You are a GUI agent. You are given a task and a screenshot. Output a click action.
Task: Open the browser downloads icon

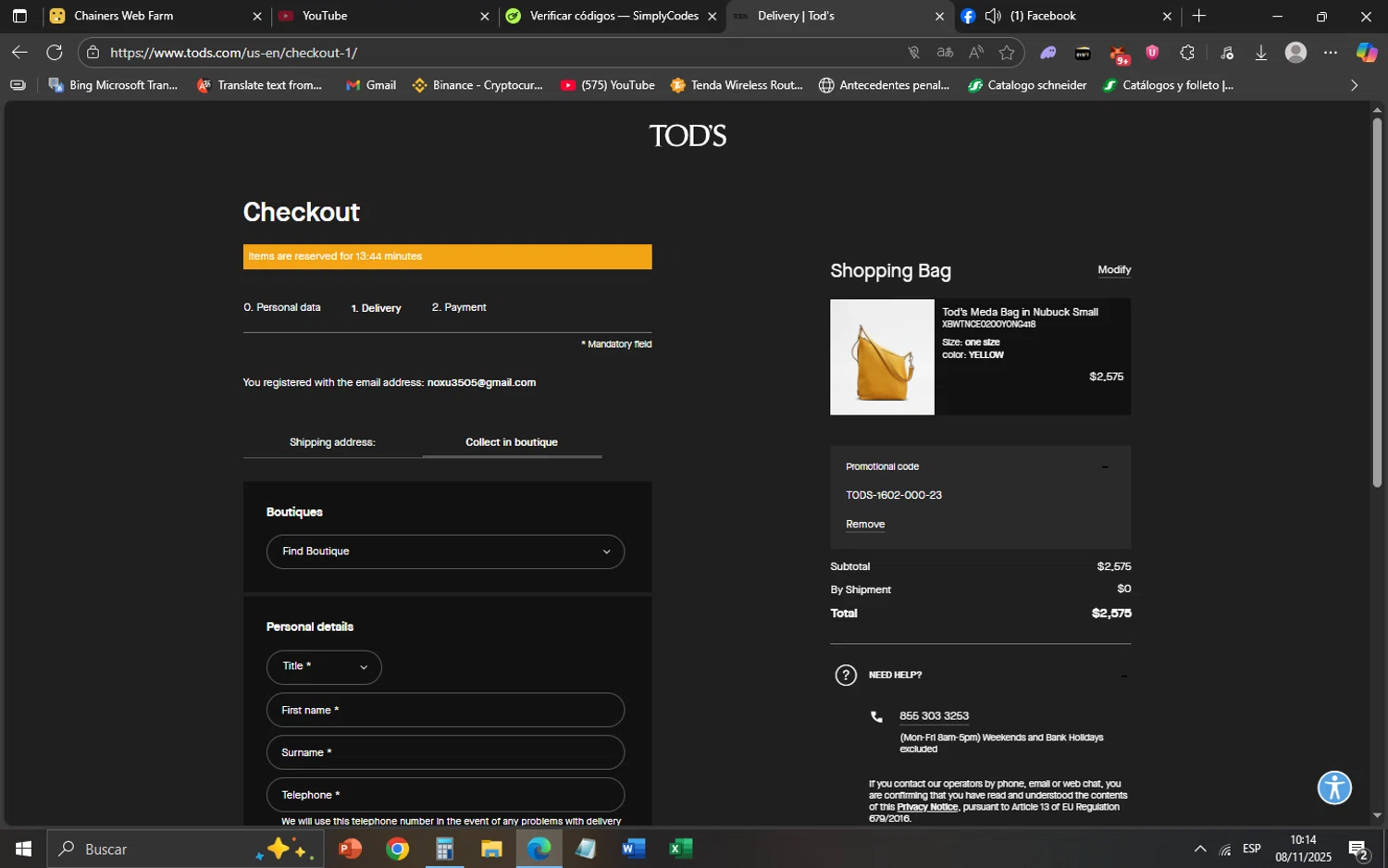tap(1260, 53)
